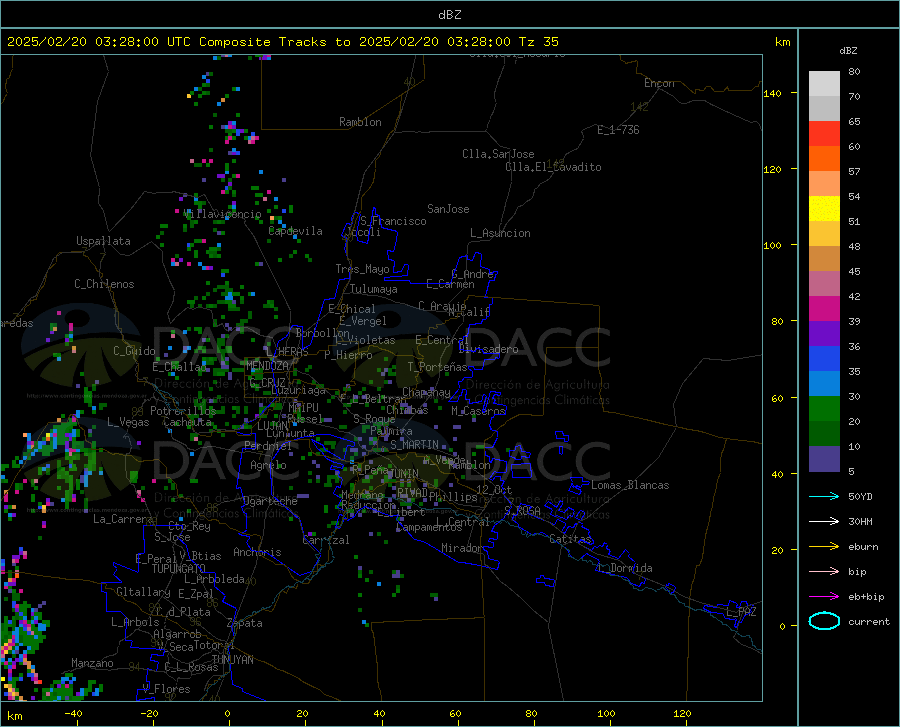The width and height of the screenshot is (900, 727).
Task: Click the red 65 dBZ legend swatch
Action: [x=824, y=134]
